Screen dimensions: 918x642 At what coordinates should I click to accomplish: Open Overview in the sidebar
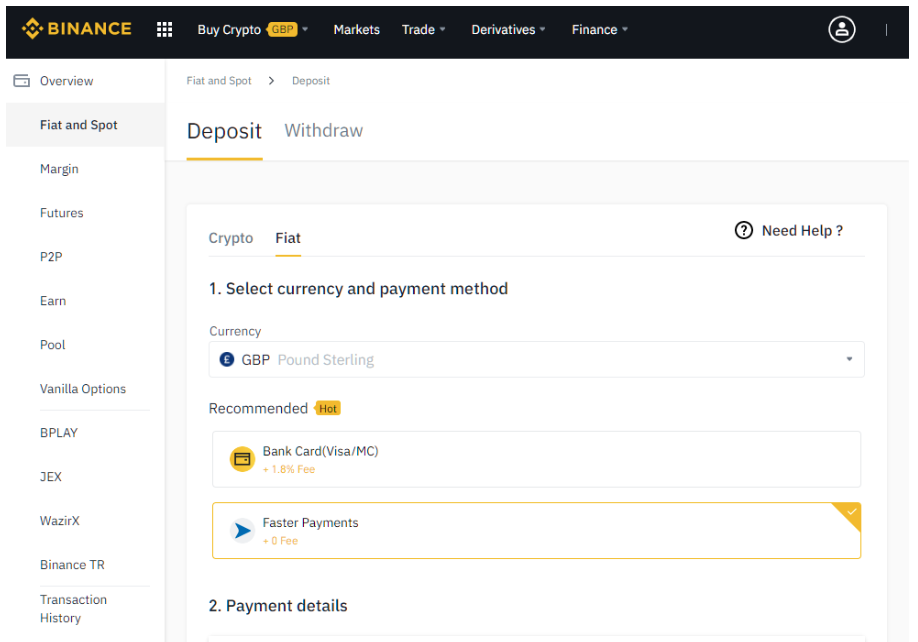66,81
